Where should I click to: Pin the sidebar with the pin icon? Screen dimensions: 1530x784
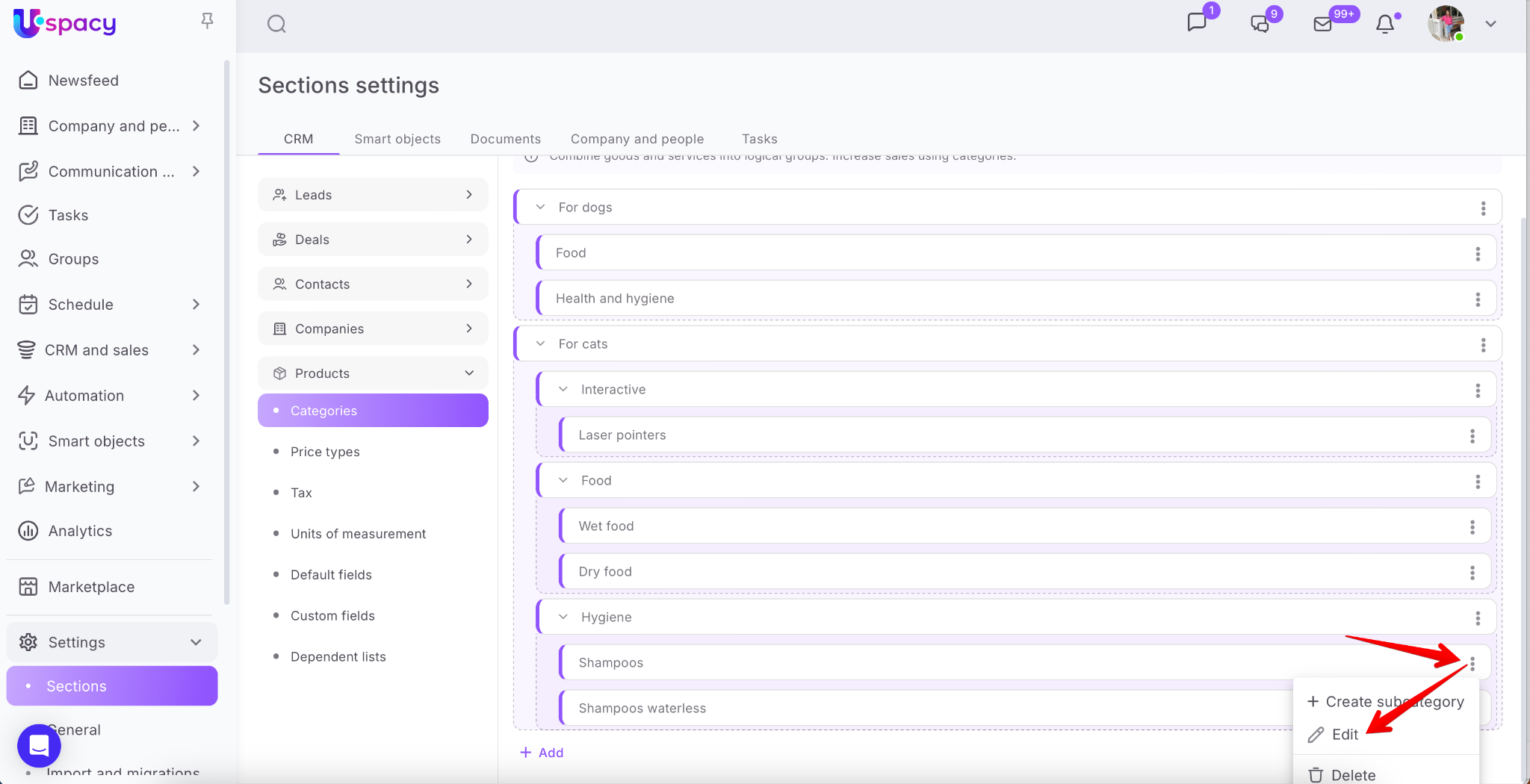click(x=207, y=21)
